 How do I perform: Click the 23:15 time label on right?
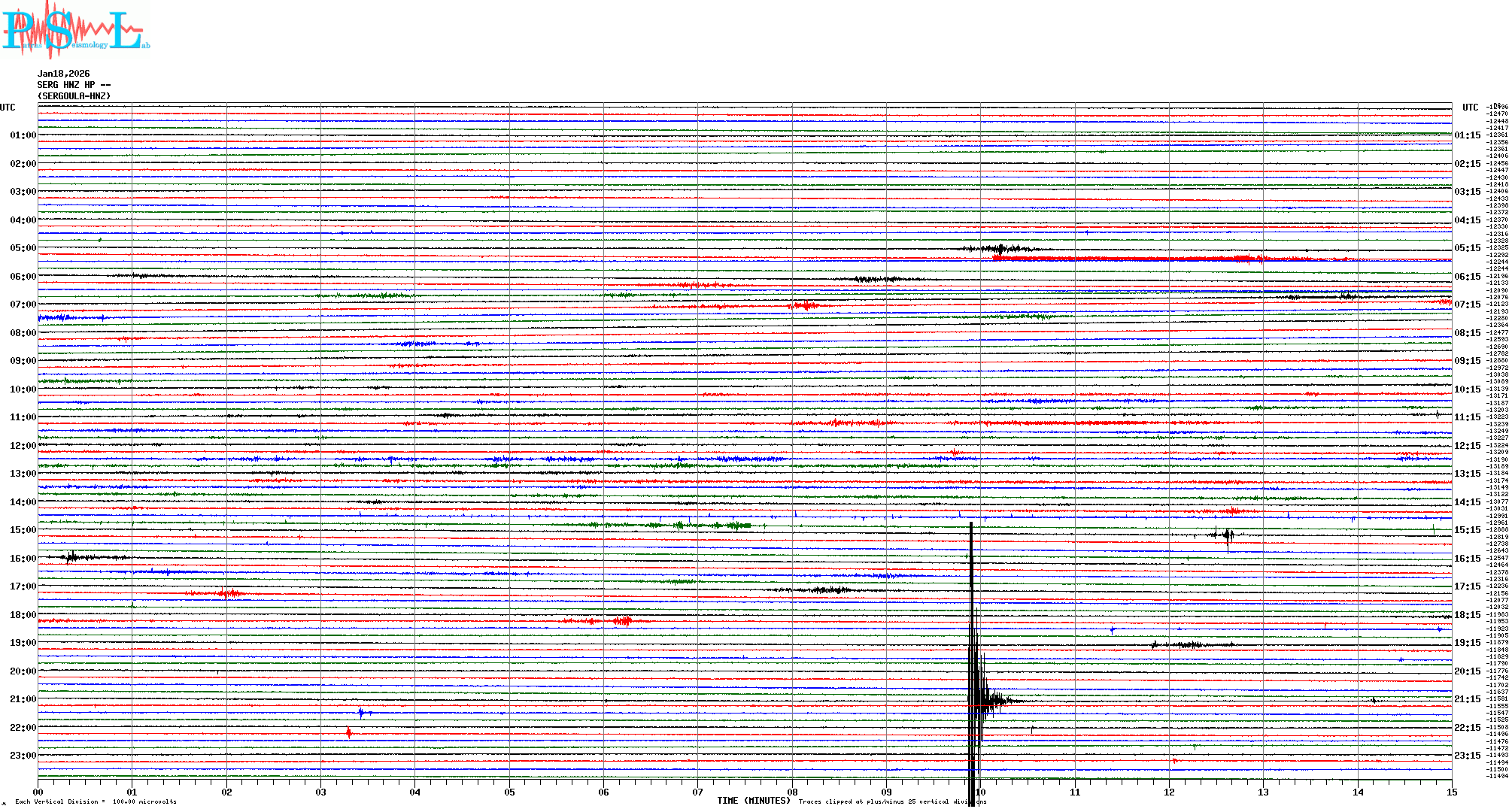pos(1467,756)
